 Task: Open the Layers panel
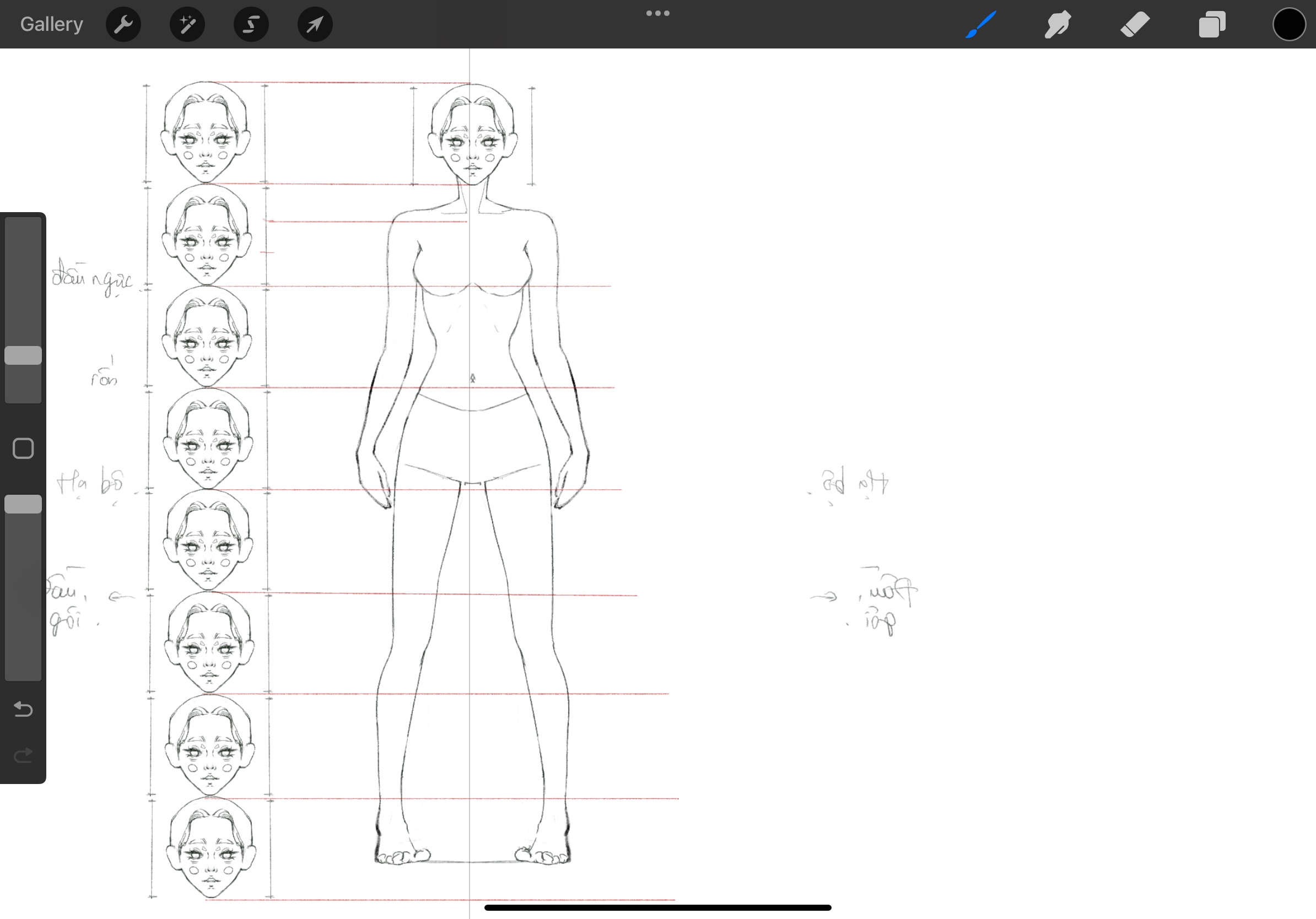point(1212,24)
